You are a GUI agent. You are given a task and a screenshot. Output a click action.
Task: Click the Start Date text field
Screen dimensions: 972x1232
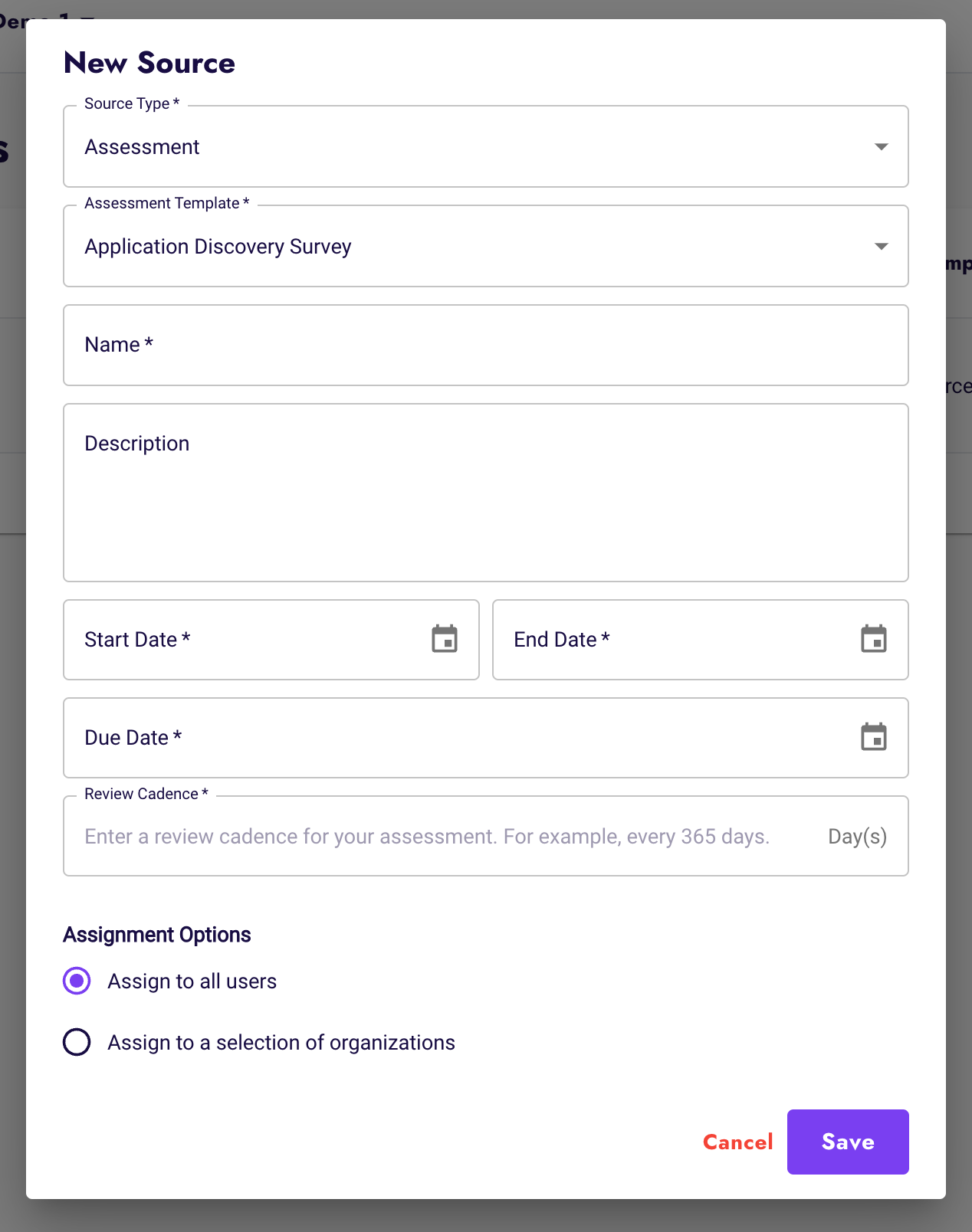(245, 640)
